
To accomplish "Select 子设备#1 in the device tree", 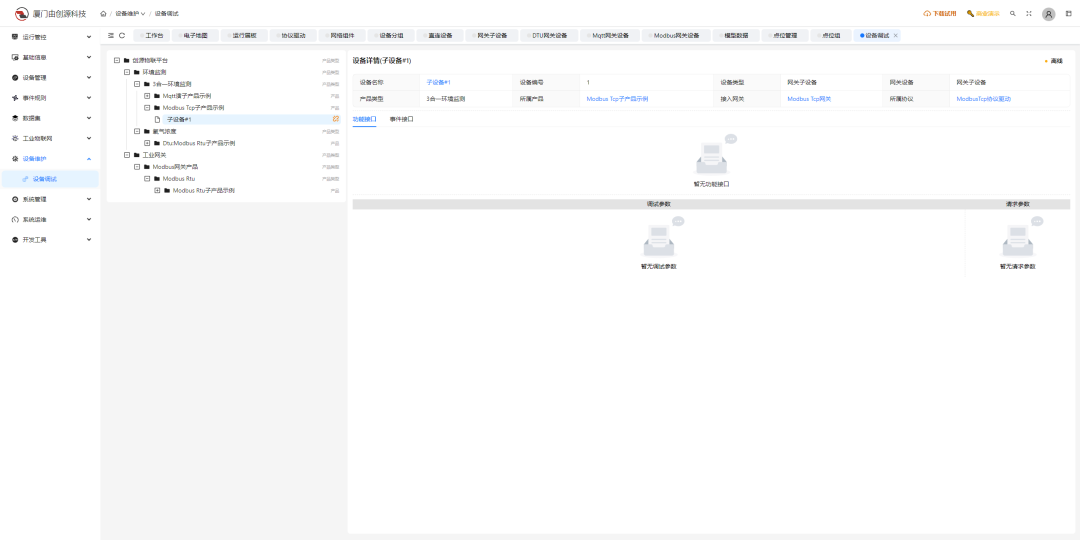I will click(178, 119).
